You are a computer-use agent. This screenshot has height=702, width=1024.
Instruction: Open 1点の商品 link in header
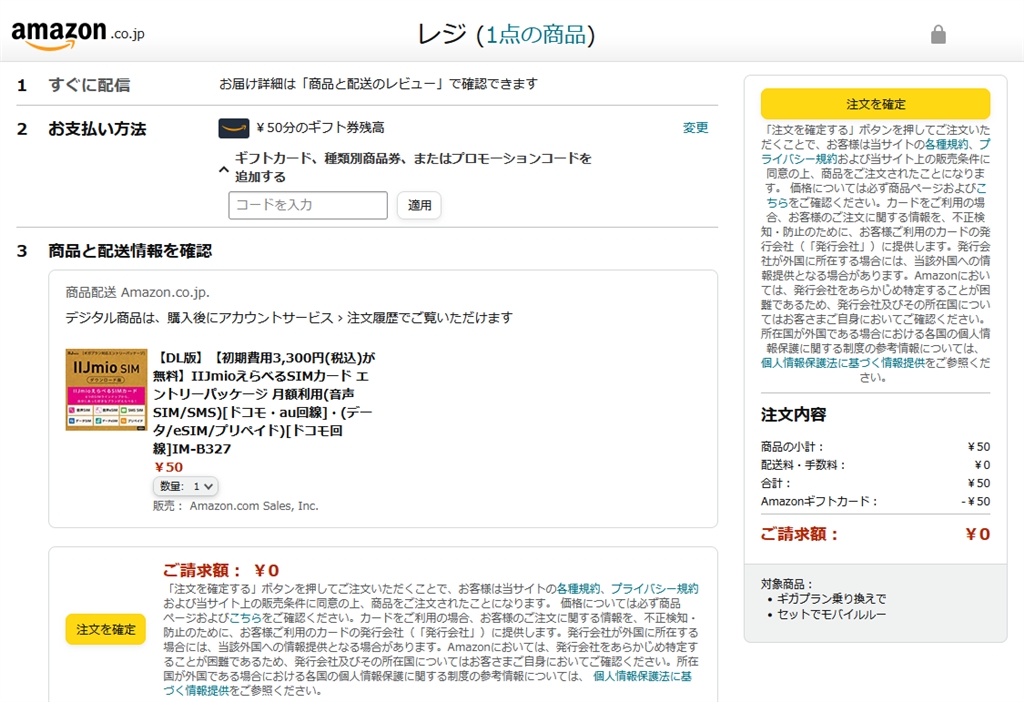pos(536,35)
